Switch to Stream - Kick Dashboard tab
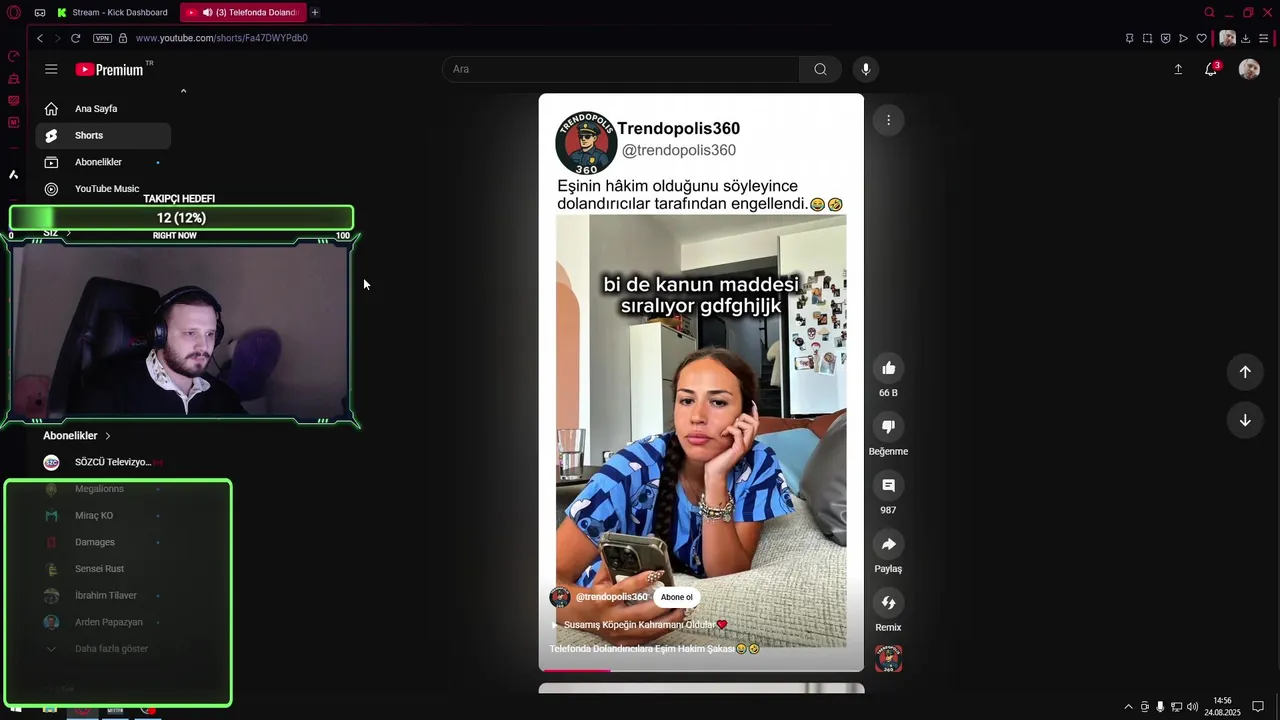 click(112, 12)
